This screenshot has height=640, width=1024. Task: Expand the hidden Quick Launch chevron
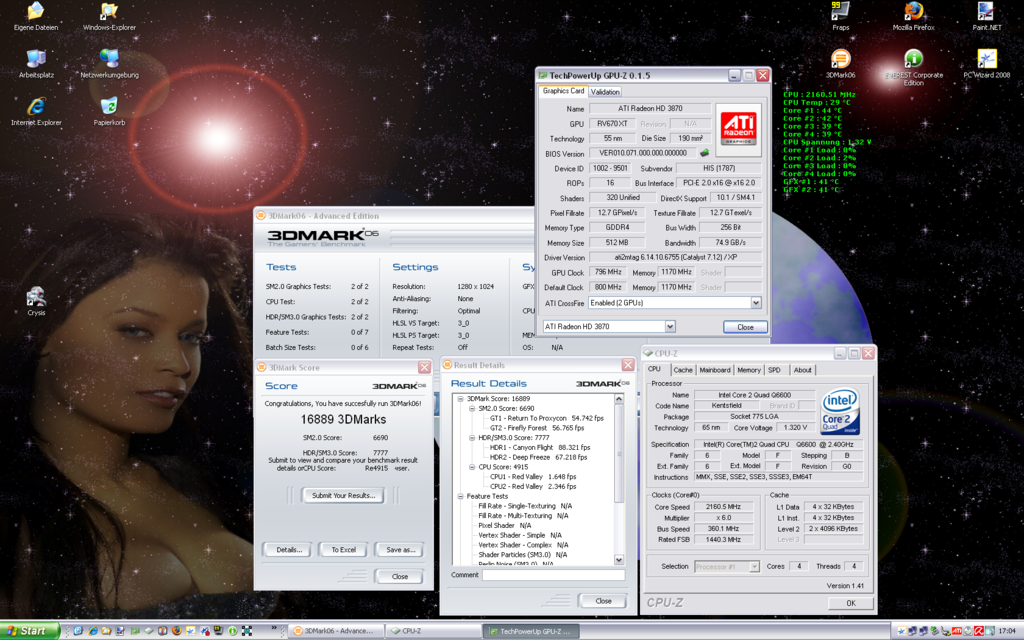coord(274,629)
